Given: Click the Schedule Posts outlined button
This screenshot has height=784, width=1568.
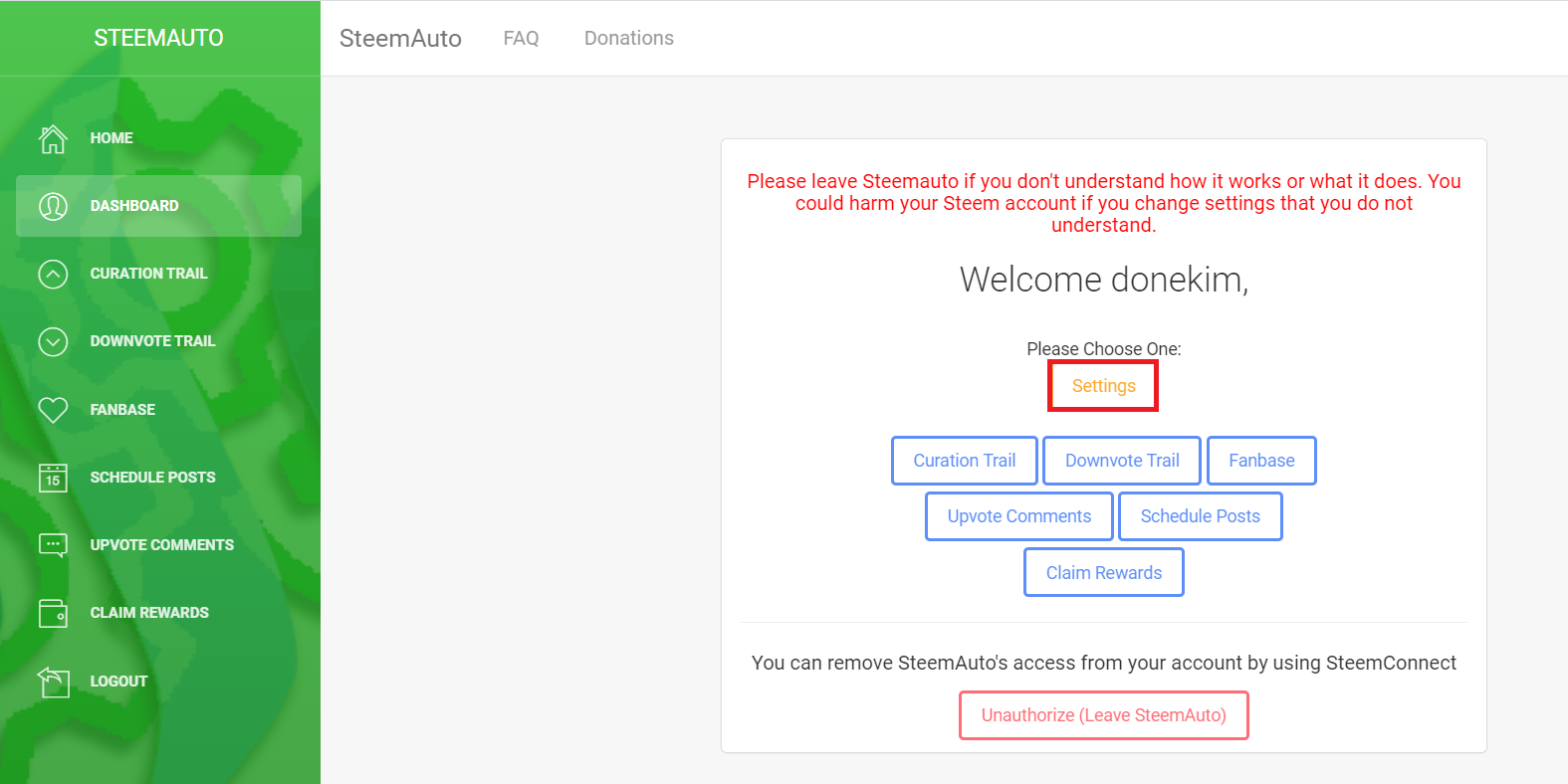Looking at the screenshot, I should click(x=1201, y=516).
